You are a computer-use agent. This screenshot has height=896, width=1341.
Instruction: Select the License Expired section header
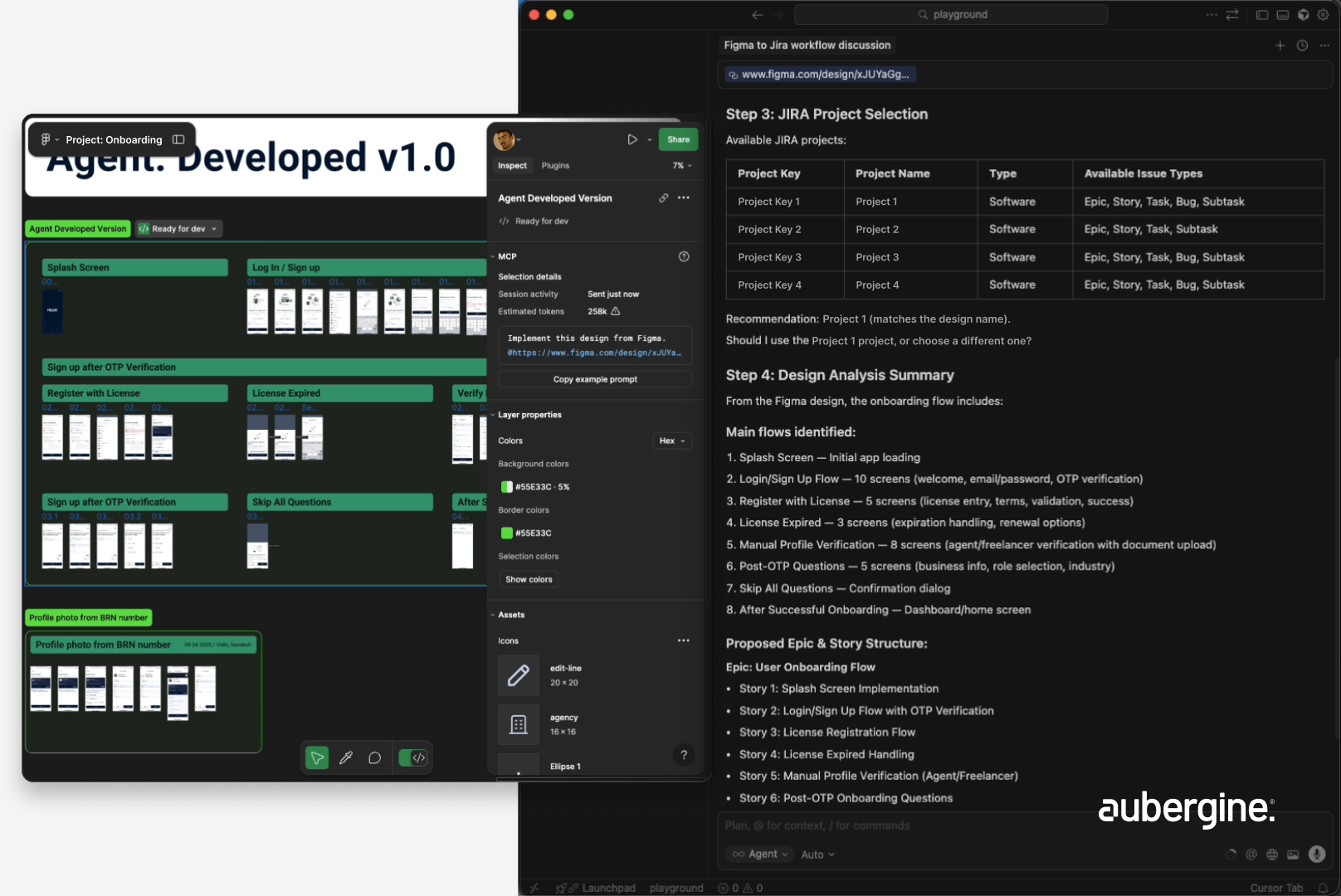click(340, 393)
